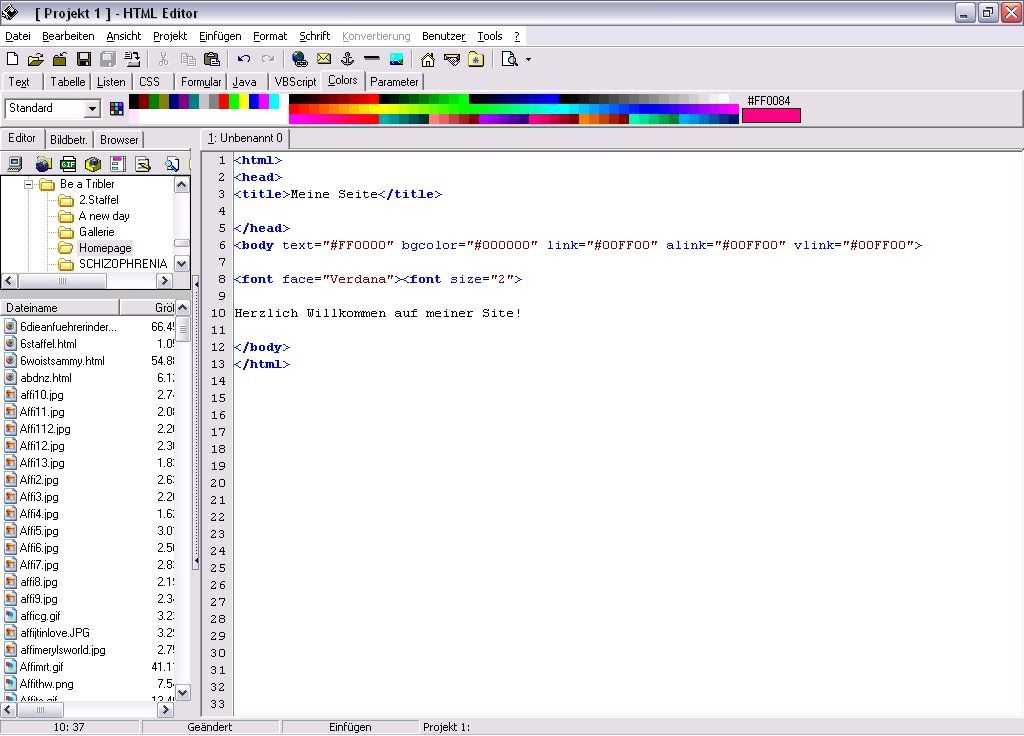The height and width of the screenshot is (736, 1024).
Task: Click the form layout icon in file panel
Action: 118,164
